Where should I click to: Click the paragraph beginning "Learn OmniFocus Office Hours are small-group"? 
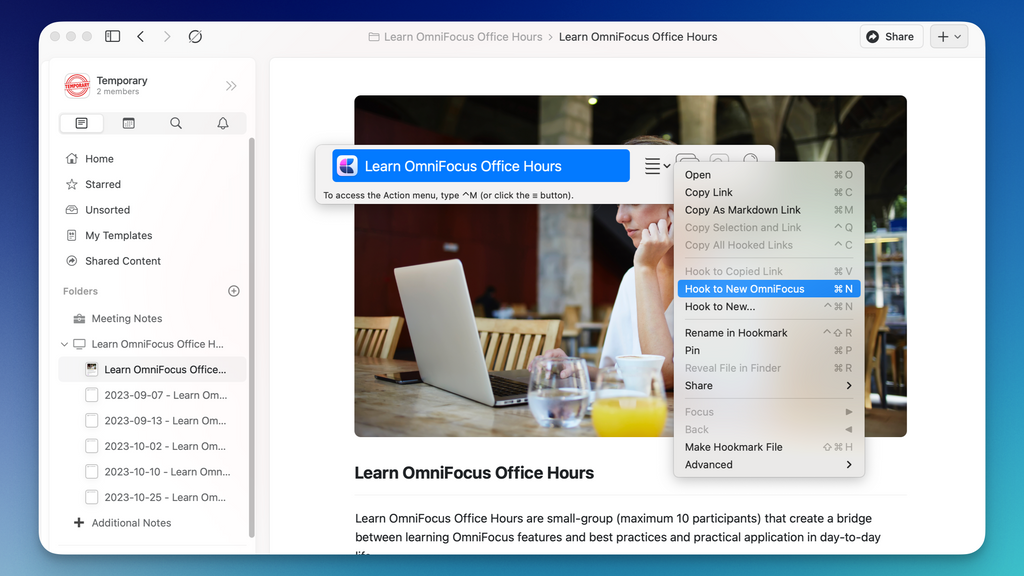[618, 536]
